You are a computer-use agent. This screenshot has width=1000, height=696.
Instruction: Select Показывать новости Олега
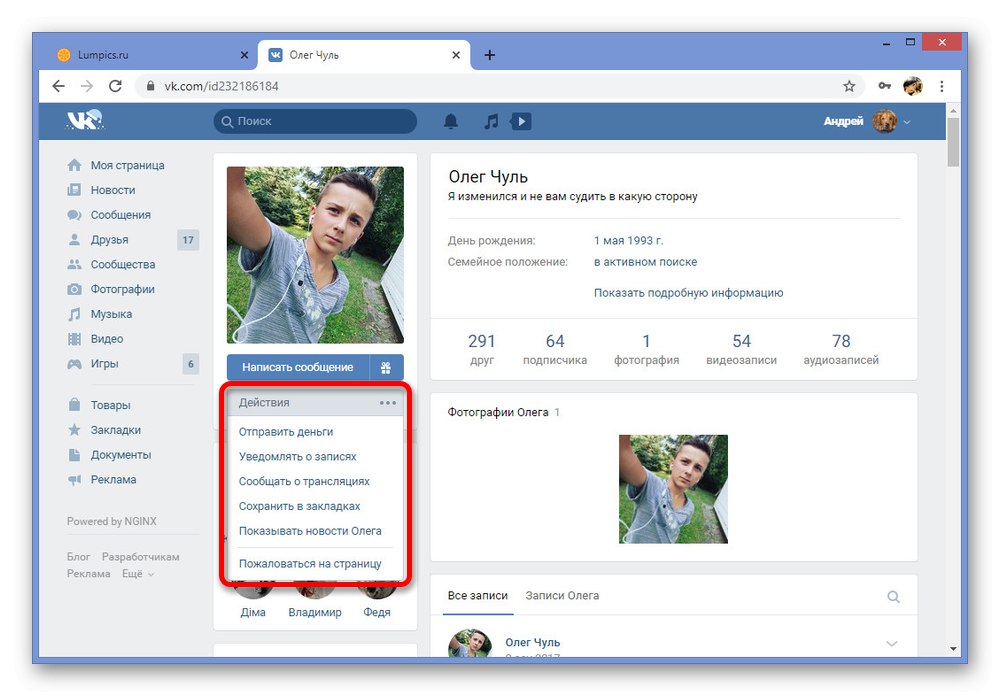(x=316, y=531)
